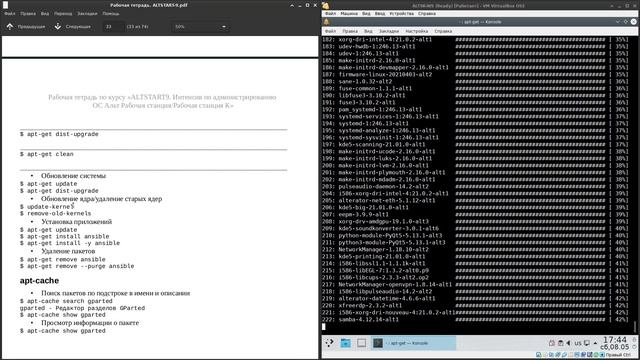Image resolution: width=640 pixels, height=360 pixels.
Task: Open Файл menu in PDF viewer
Action: [10, 13]
